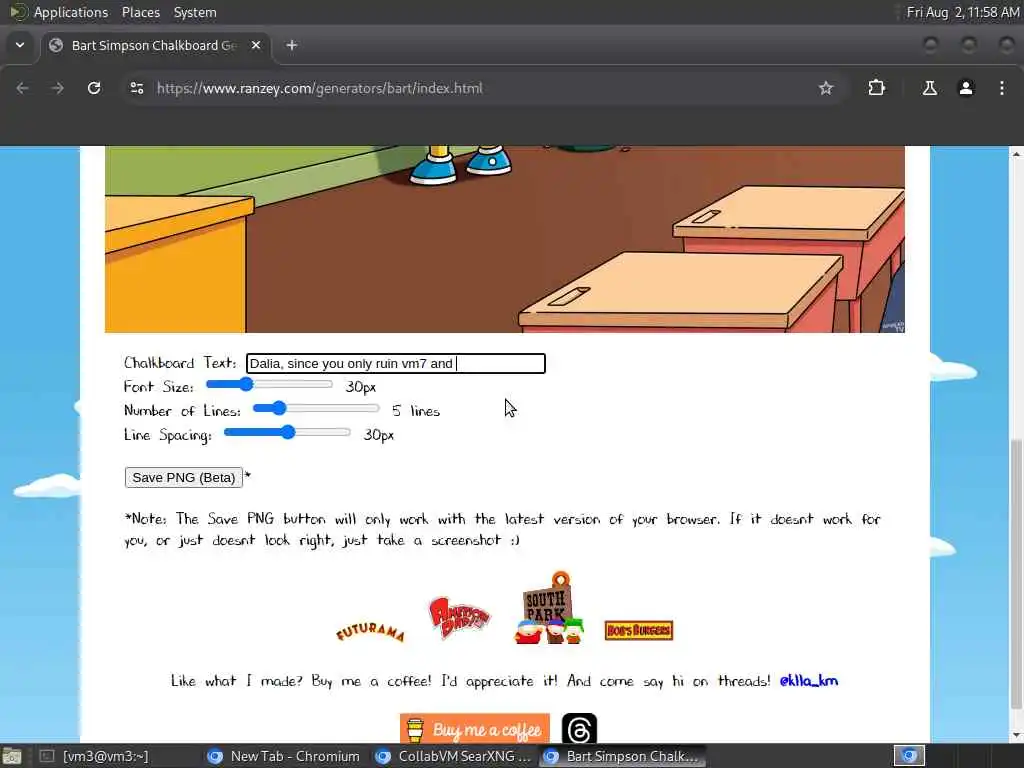Open the South Park generator logo

pos(549,608)
